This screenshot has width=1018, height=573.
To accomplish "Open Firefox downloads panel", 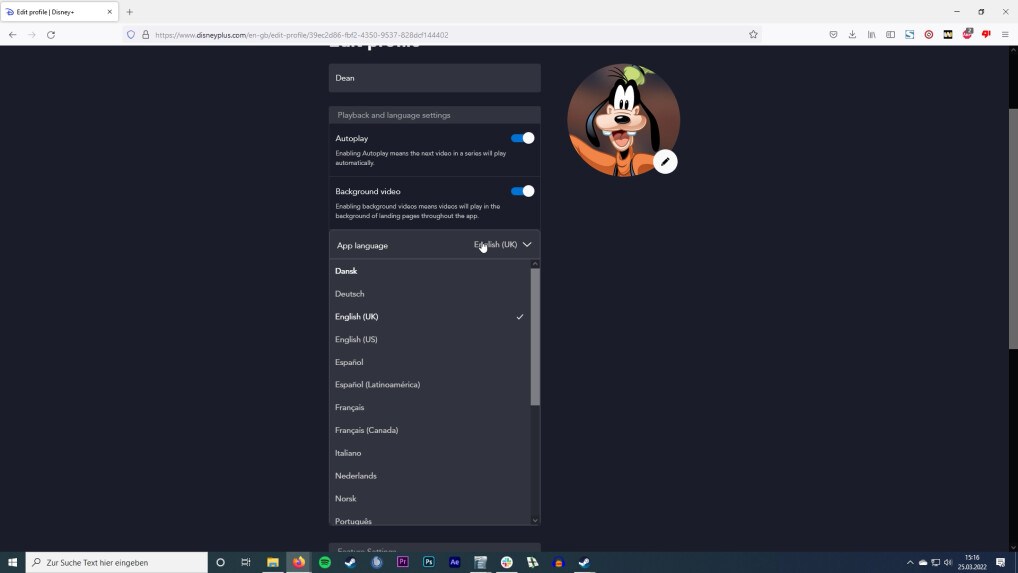I will (x=852, y=34).
